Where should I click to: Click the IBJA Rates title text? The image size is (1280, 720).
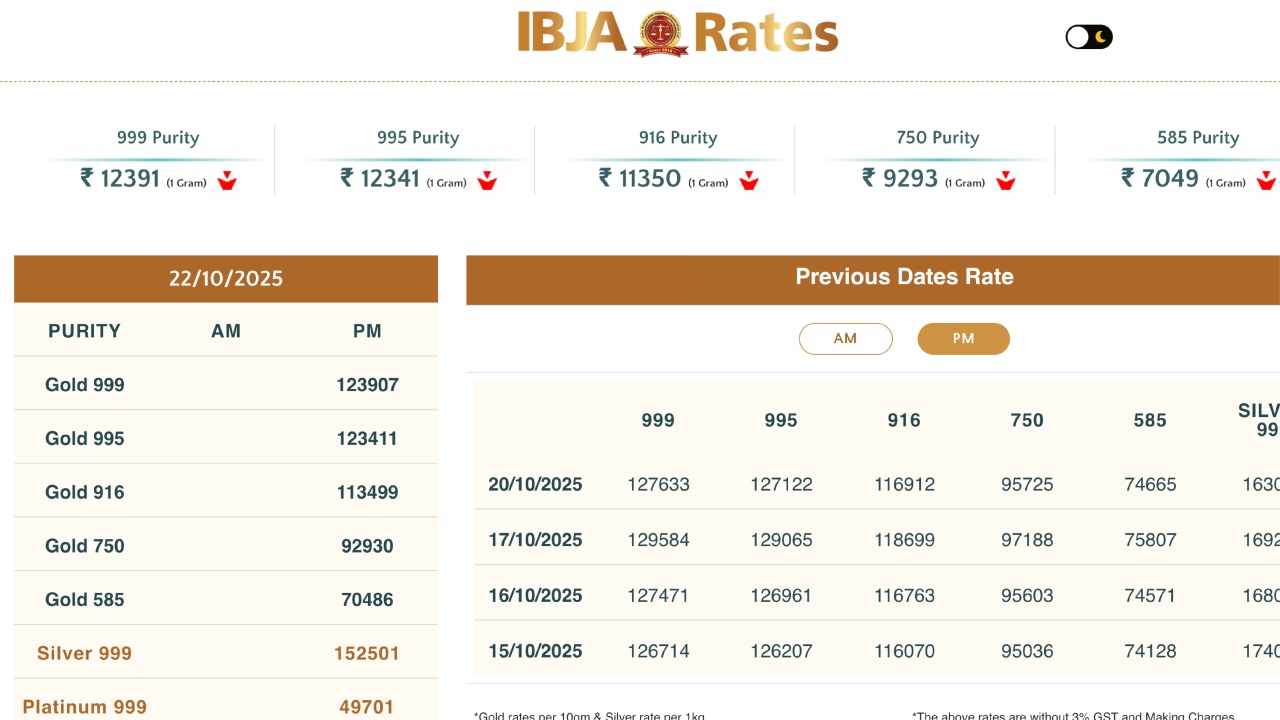[766, 34]
